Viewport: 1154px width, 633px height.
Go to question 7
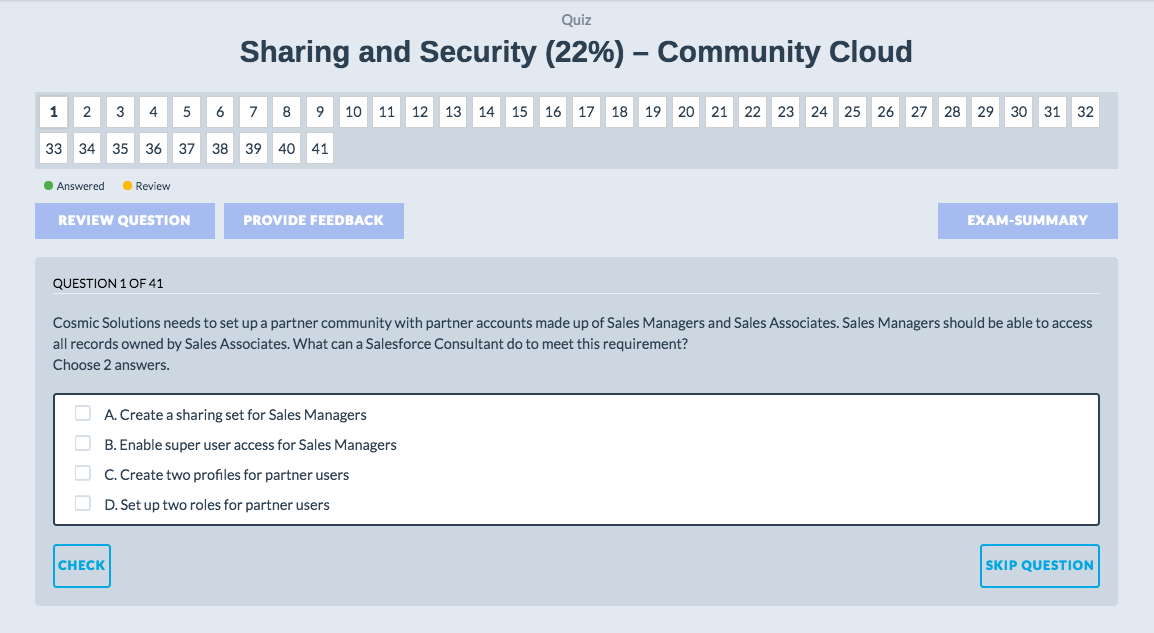click(x=253, y=112)
